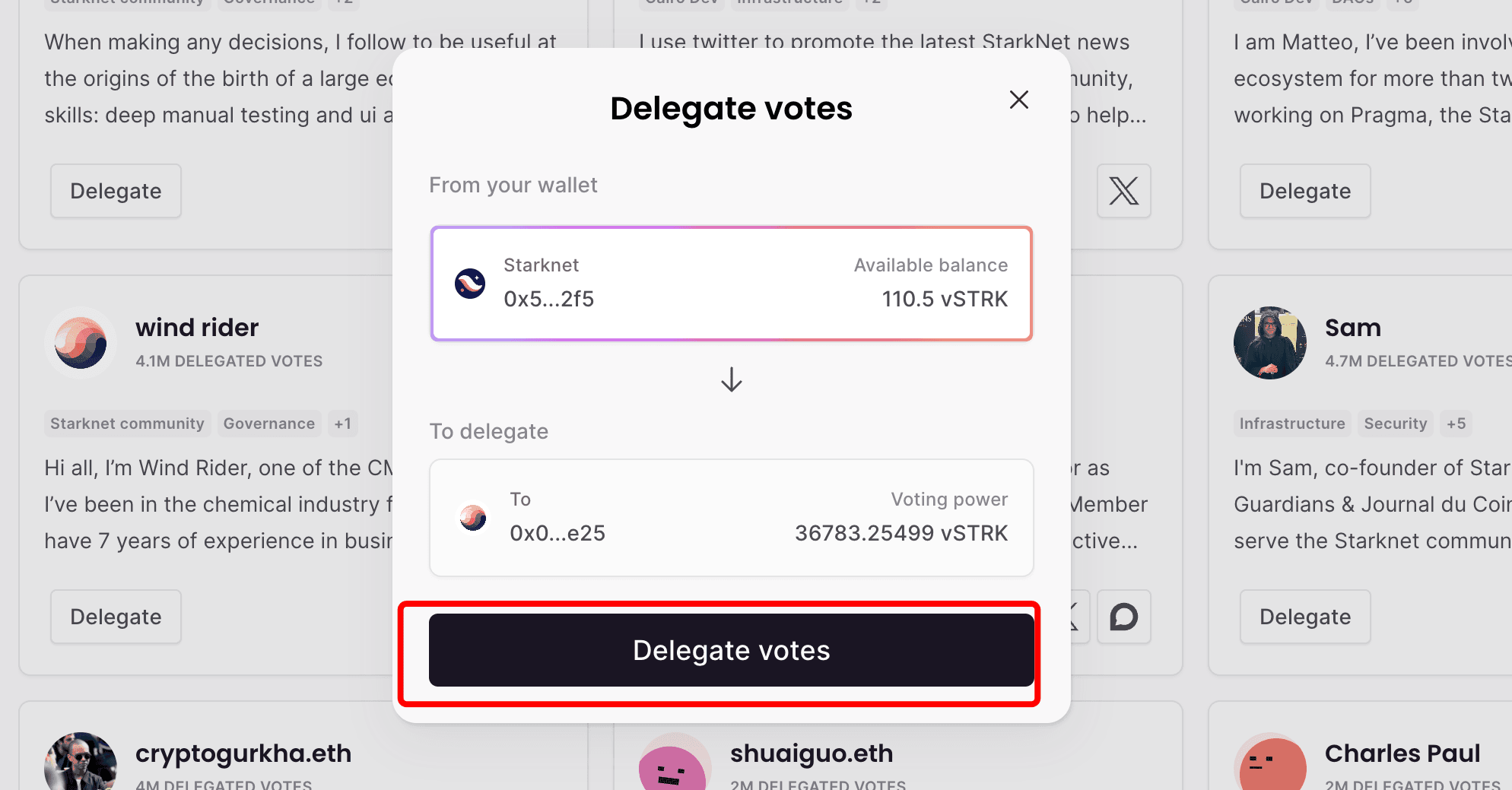Open the To 0x0...e25 delegate card
Image resolution: width=1512 pixels, height=790 pixels.
pyautogui.click(x=731, y=518)
